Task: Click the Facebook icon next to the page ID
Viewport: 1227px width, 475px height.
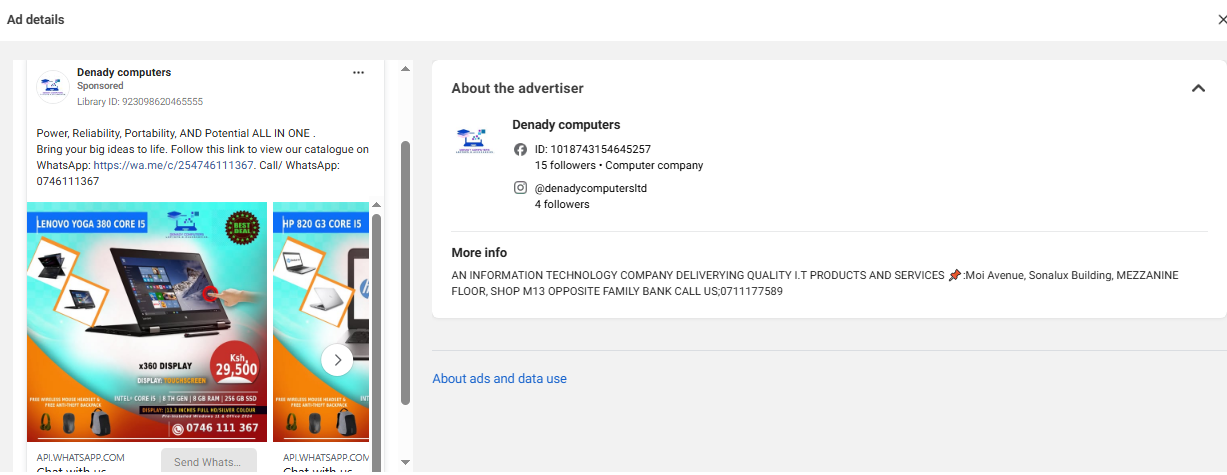Action: coord(520,149)
